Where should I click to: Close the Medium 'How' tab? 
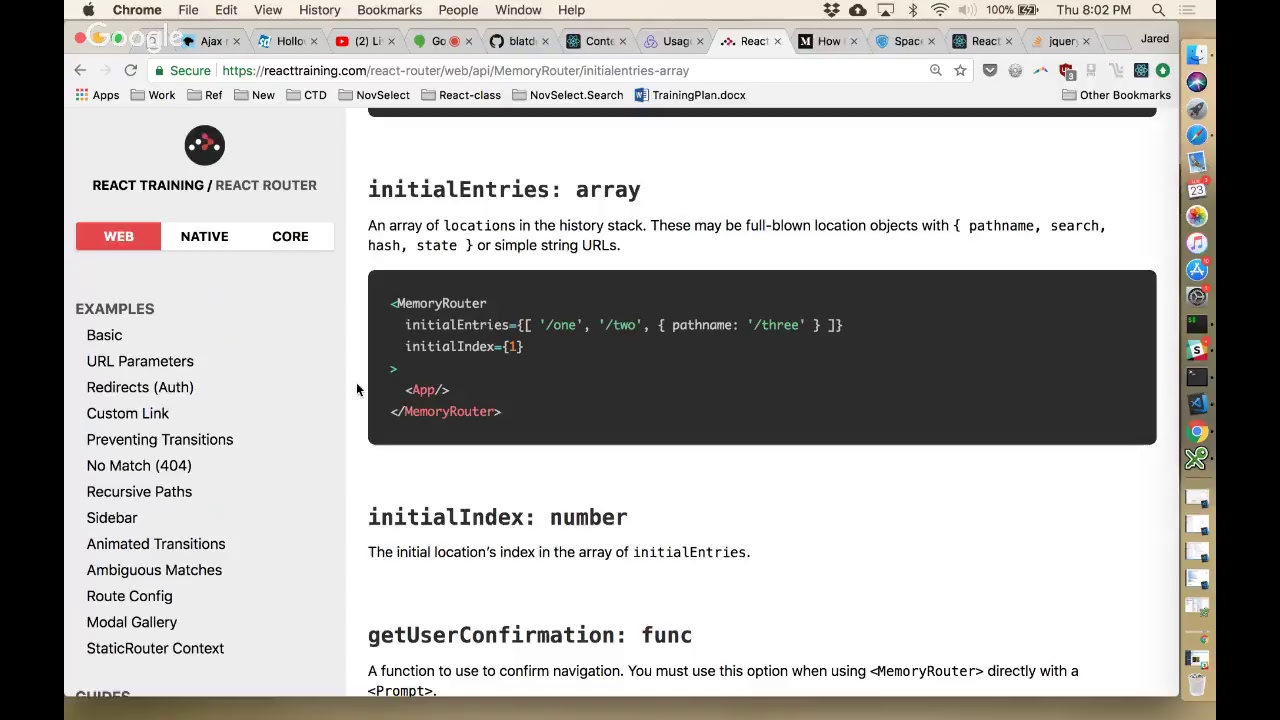853,41
